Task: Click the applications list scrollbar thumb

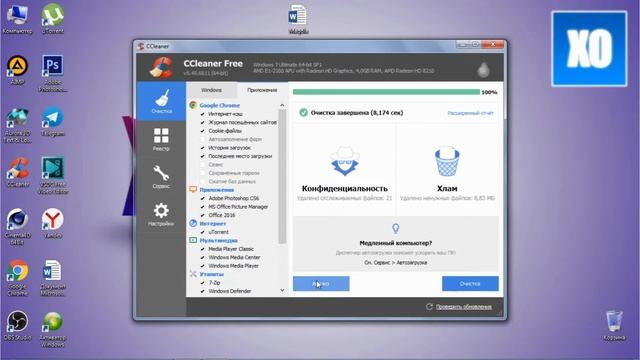Action: click(x=282, y=176)
